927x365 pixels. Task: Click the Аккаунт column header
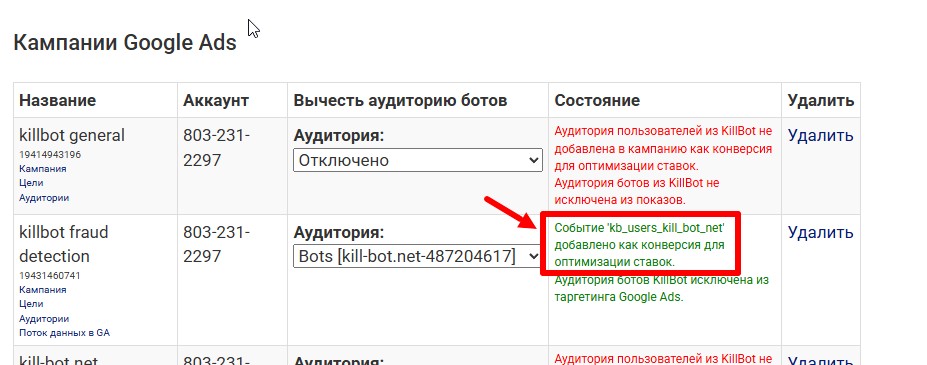(x=216, y=100)
